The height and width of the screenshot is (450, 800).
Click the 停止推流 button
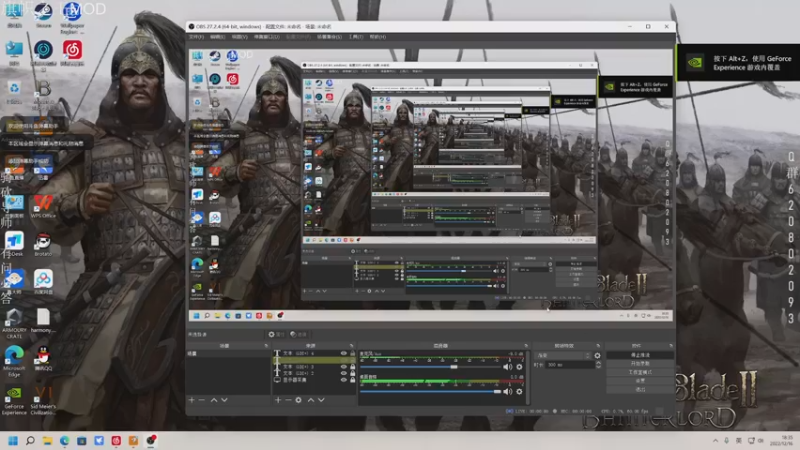pos(640,355)
